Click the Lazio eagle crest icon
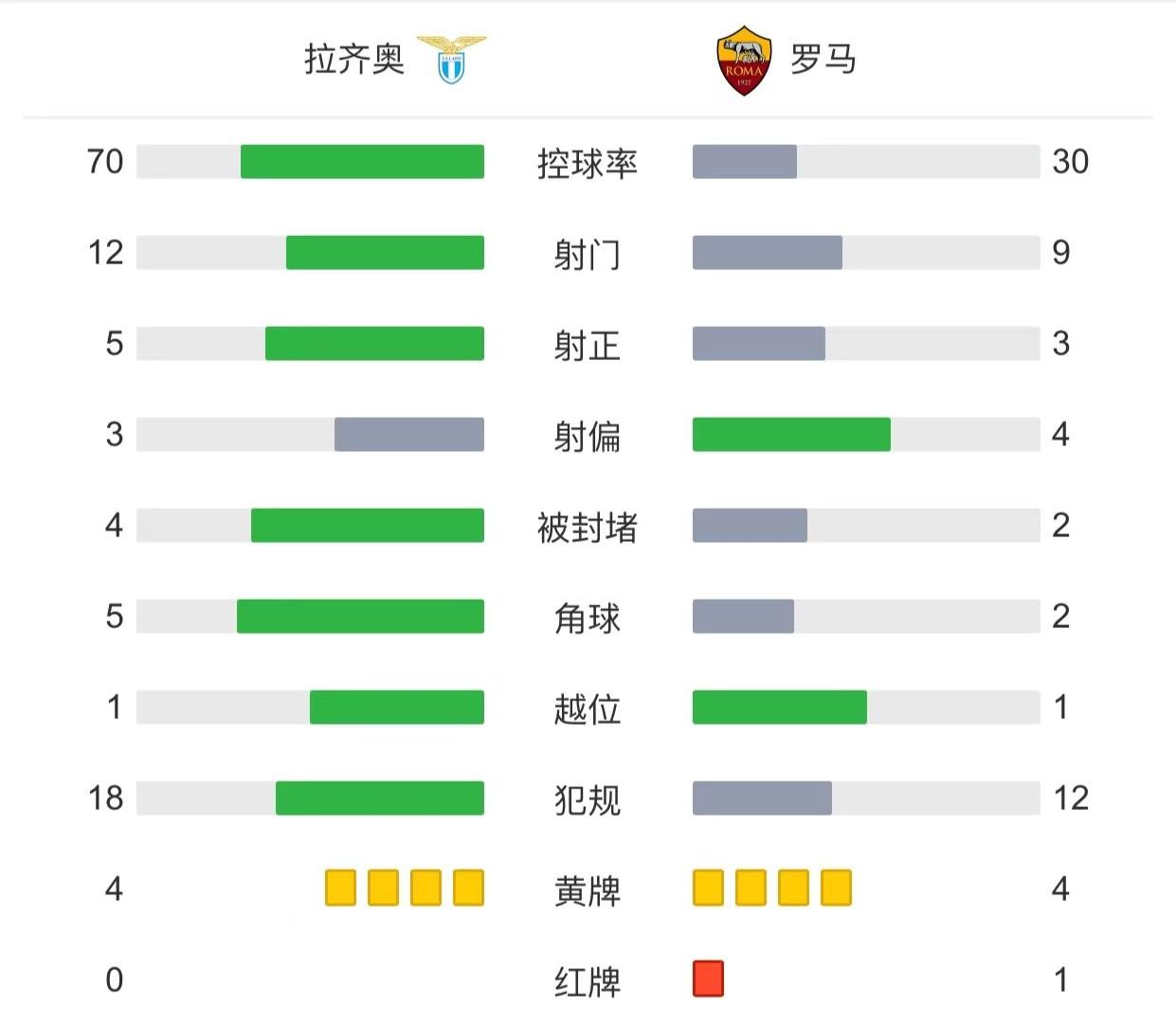 click(451, 60)
